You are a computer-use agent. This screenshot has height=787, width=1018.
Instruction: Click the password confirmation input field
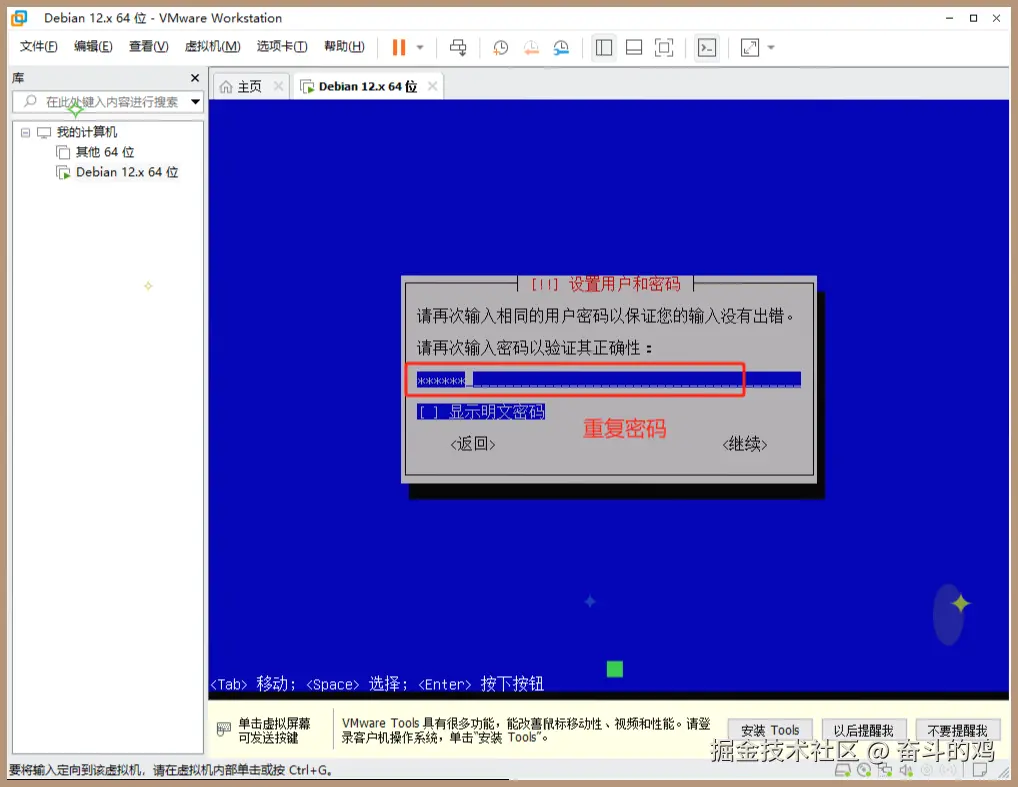pos(608,380)
